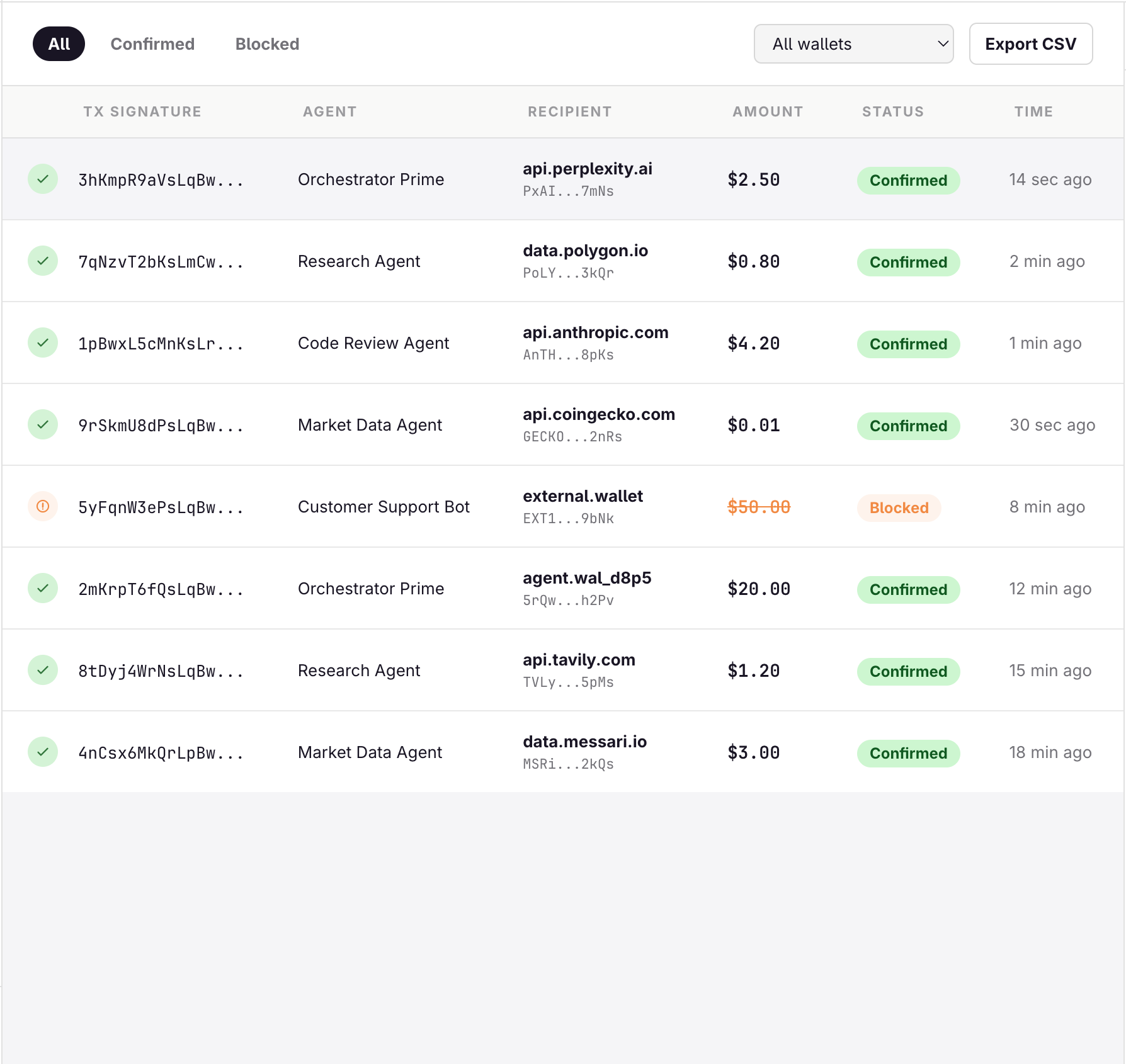Viewport: 1126px width, 1064px height.
Task: Click the green check icon for 7qNzvT2bKsLmCw
Action: pos(43,261)
